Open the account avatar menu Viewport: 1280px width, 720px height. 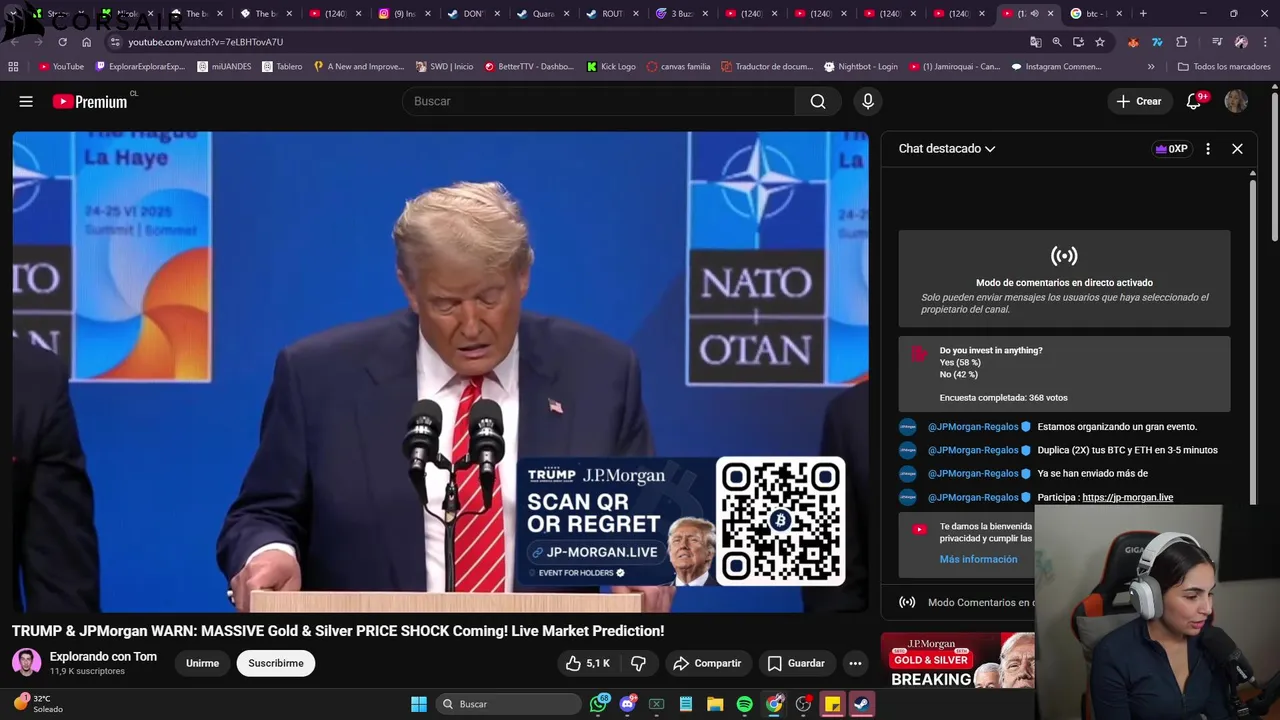pos(1236,101)
